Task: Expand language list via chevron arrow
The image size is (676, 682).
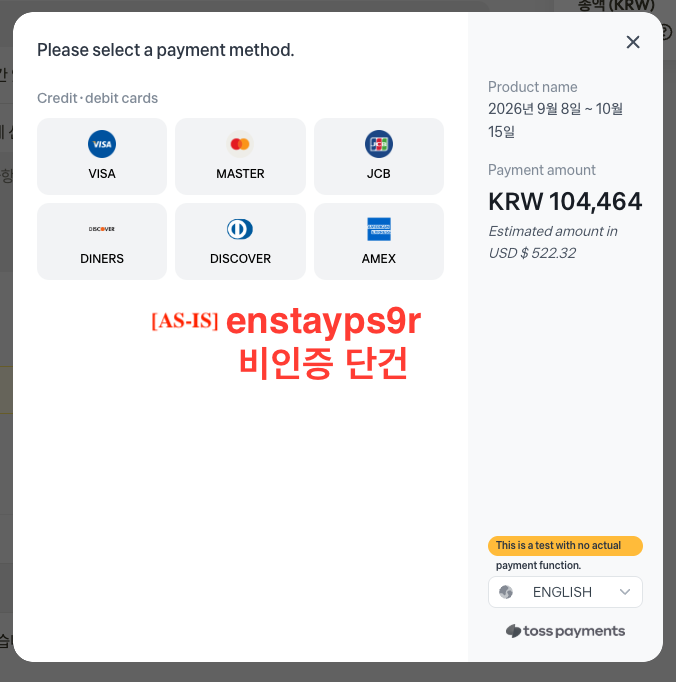Action: pos(625,592)
